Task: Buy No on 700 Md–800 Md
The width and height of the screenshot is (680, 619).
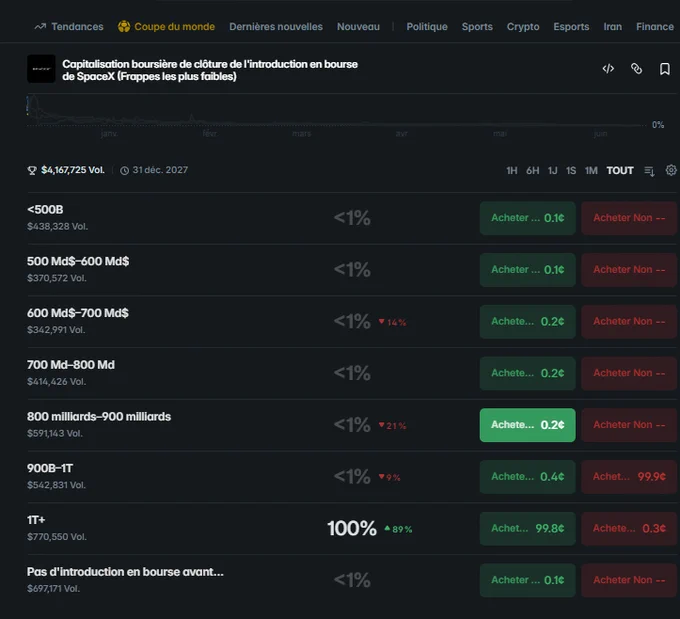Action: tap(629, 373)
